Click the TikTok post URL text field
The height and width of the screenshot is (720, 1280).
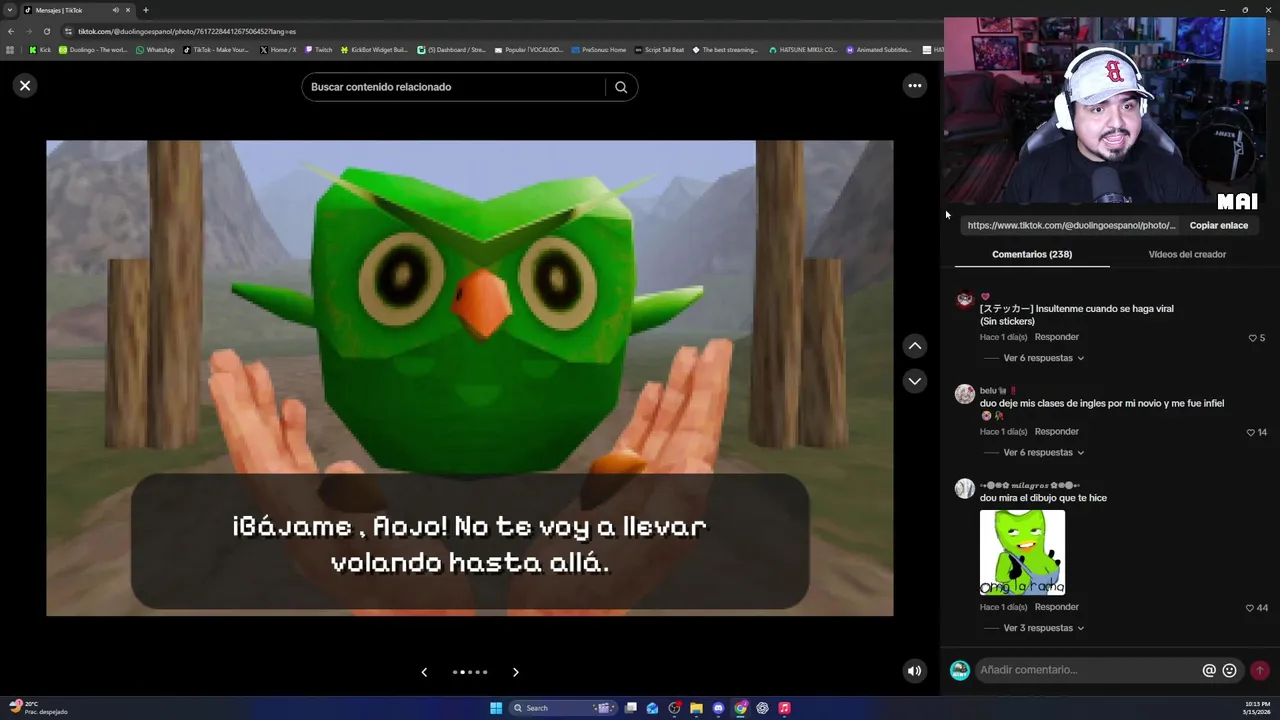(1071, 226)
